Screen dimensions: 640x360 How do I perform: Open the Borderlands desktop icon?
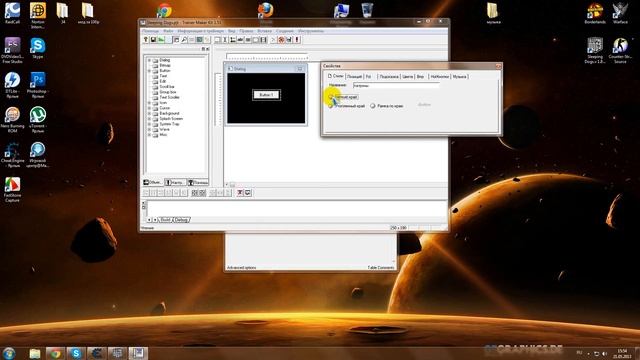pyautogui.click(x=595, y=13)
